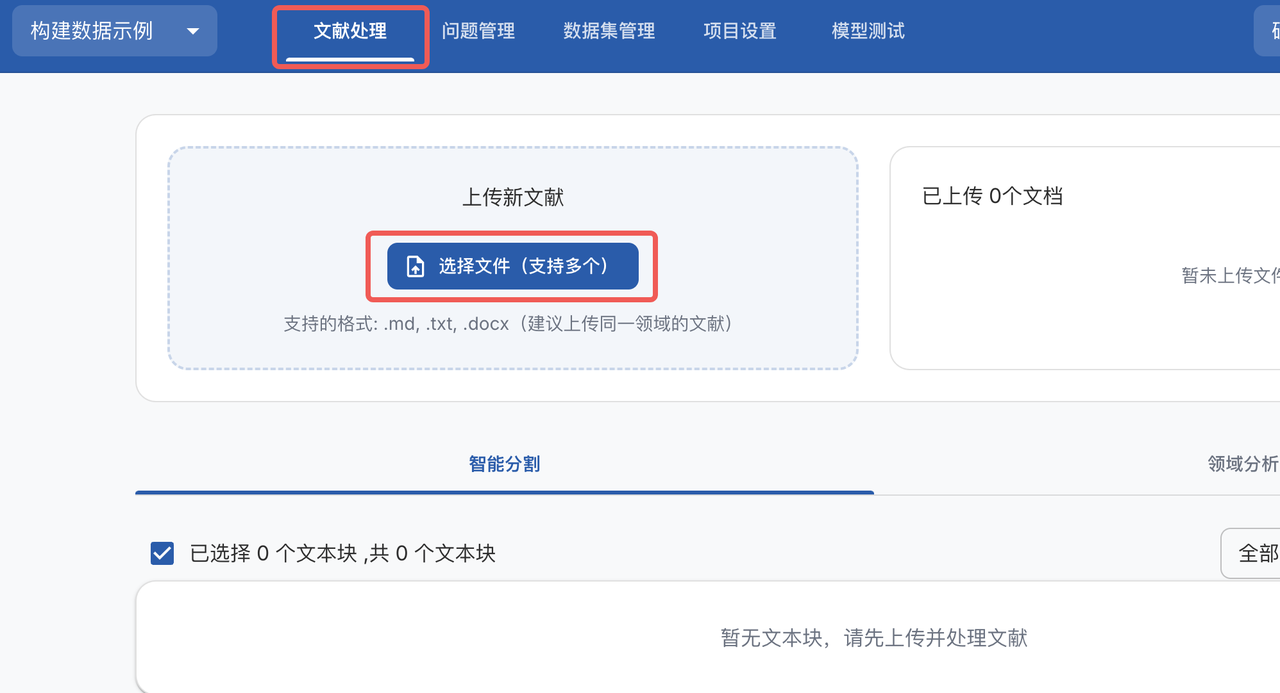Click the upload file icon
The width and height of the screenshot is (1280, 693).
(x=415, y=266)
